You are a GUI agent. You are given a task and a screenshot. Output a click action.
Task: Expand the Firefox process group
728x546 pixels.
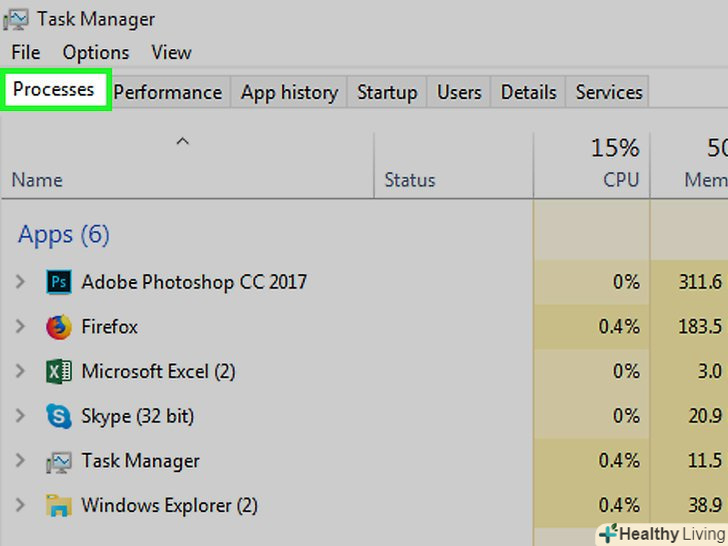pos(20,327)
